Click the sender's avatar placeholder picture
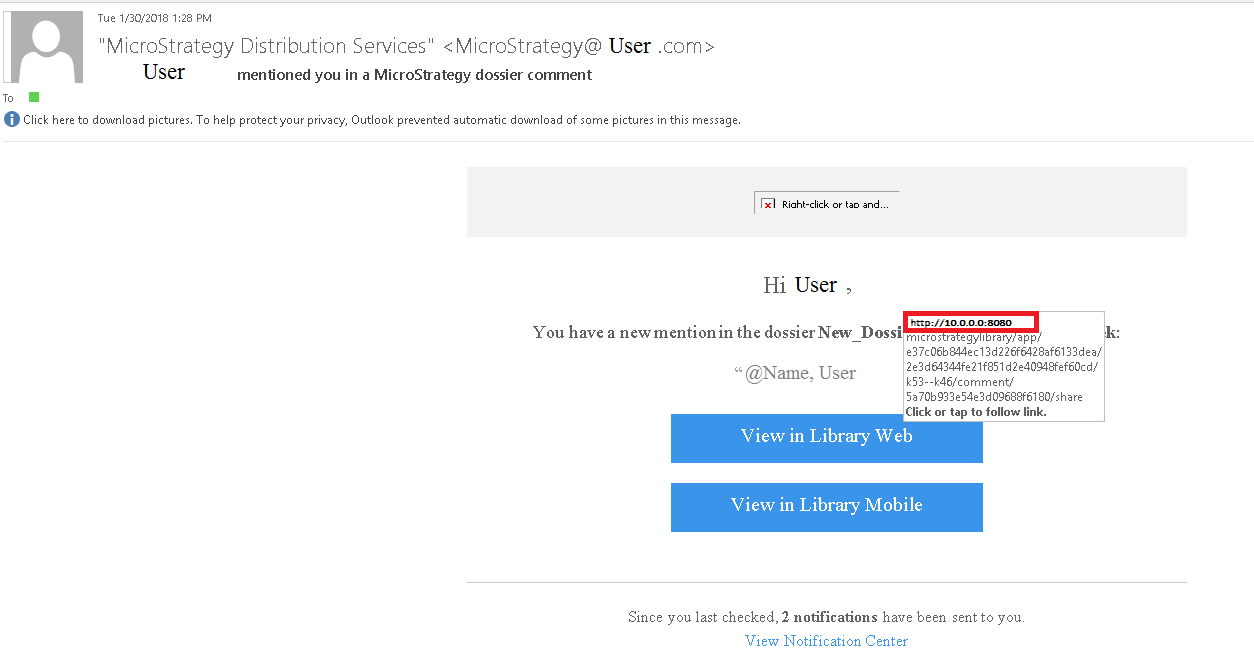Screen dimensions: 1254x655 pyautogui.click(x=46, y=47)
